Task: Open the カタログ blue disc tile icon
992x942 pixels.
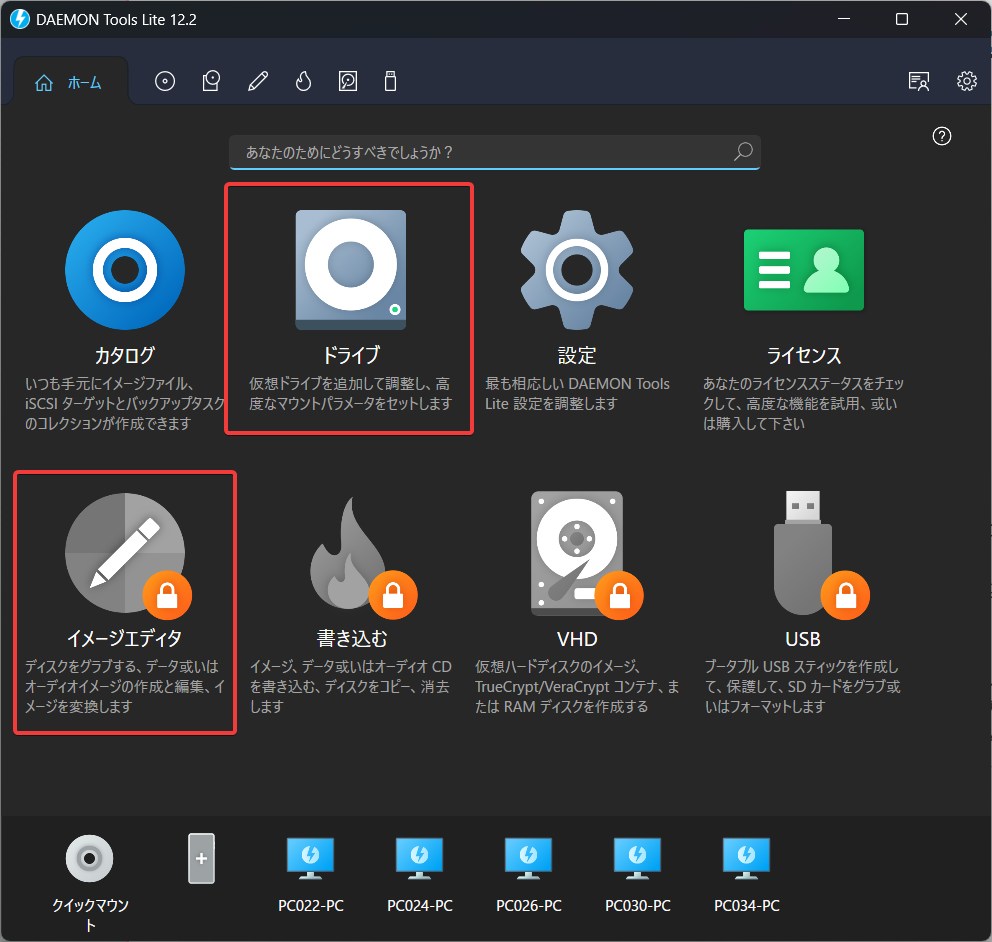Action: (125, 270)
